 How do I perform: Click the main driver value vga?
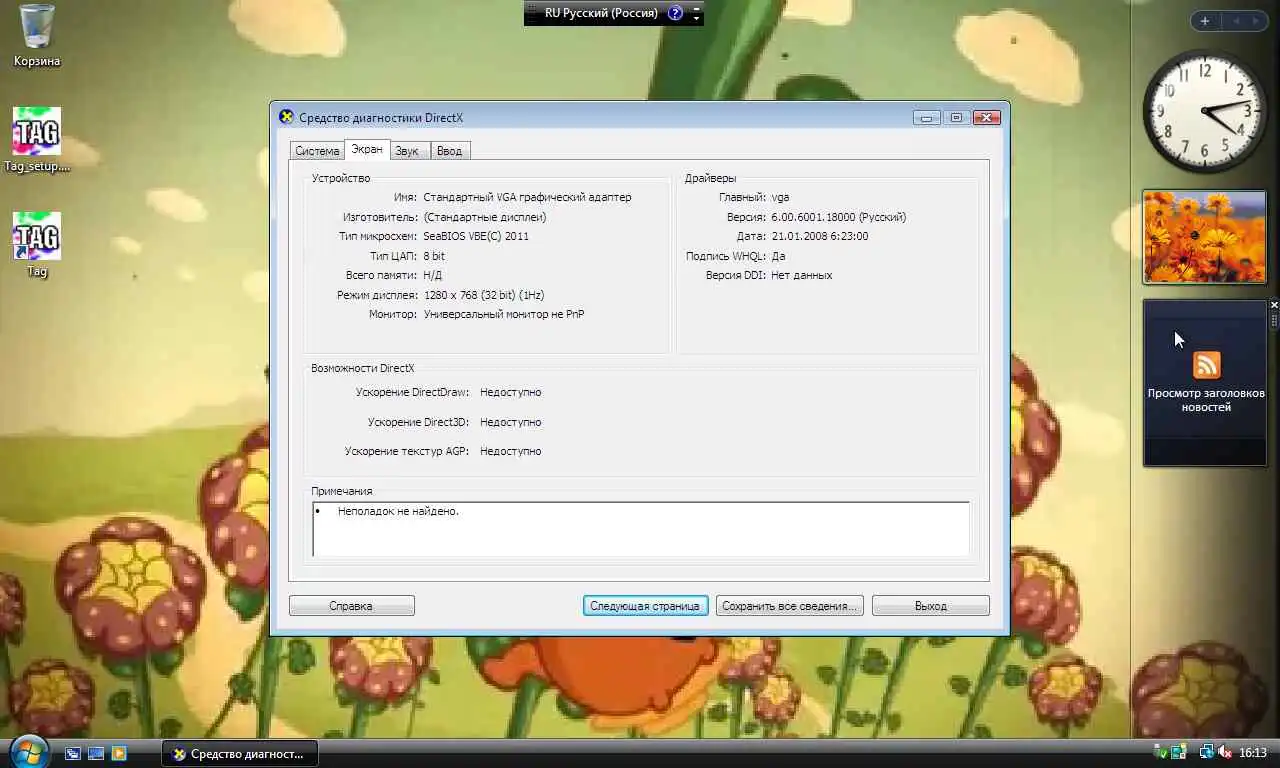780,198
